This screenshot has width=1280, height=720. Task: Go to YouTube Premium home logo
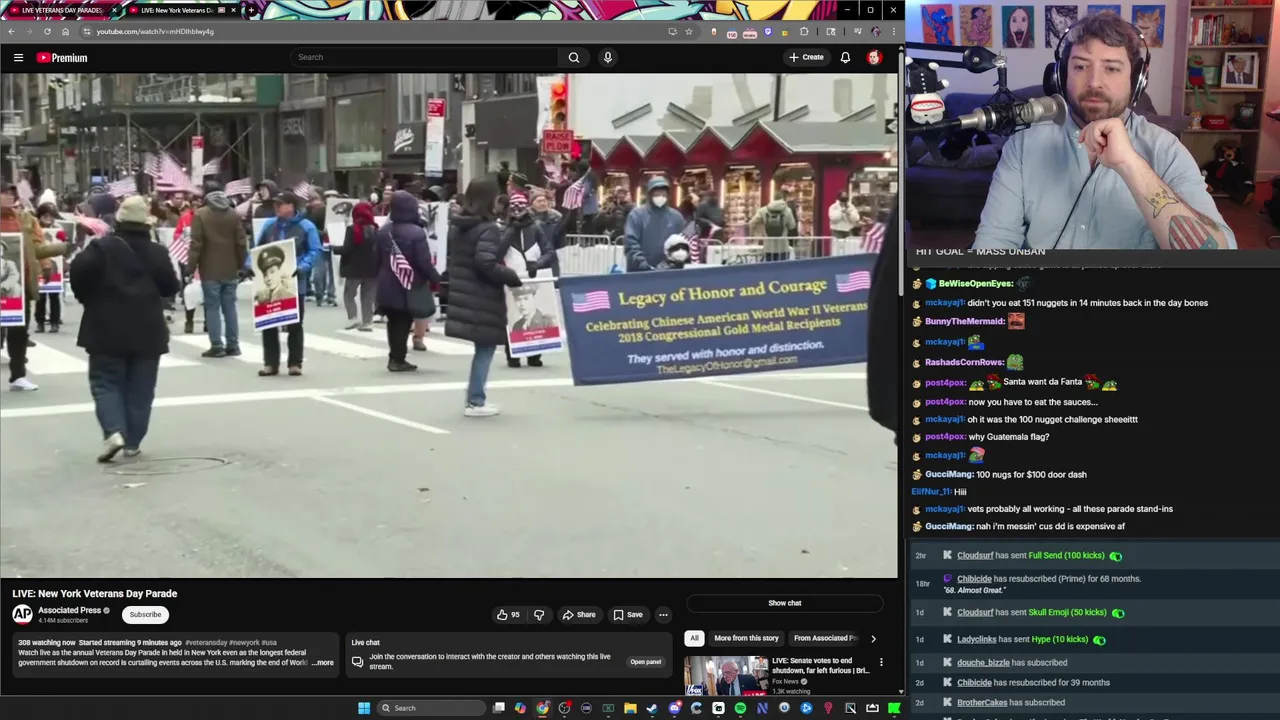(x=62, y=57)
